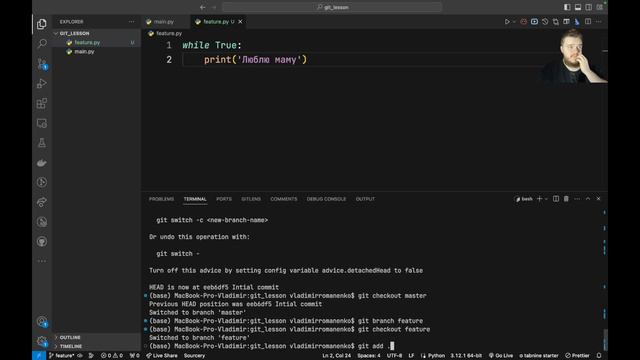Toggle the secondary side bar layout button
The width and height of the screenshot is (640, 360).
(589, 7)
